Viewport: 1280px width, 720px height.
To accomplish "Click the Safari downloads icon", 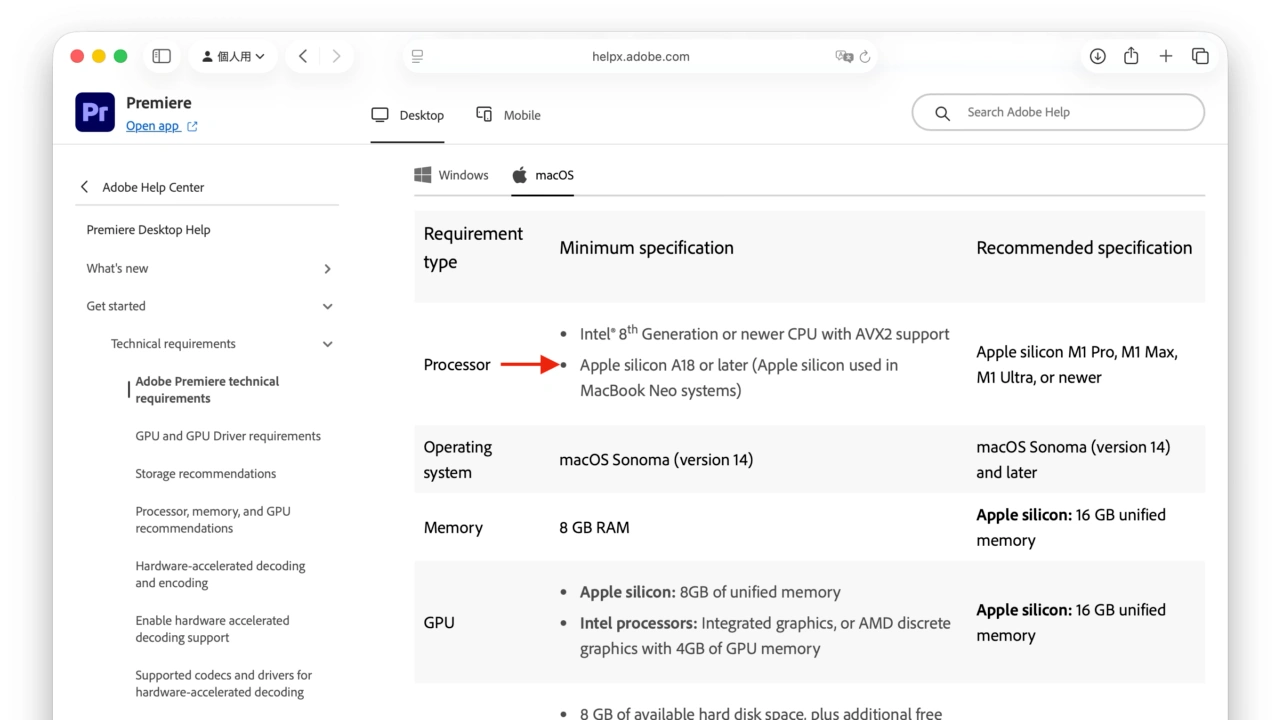I will click(1097, 57).
